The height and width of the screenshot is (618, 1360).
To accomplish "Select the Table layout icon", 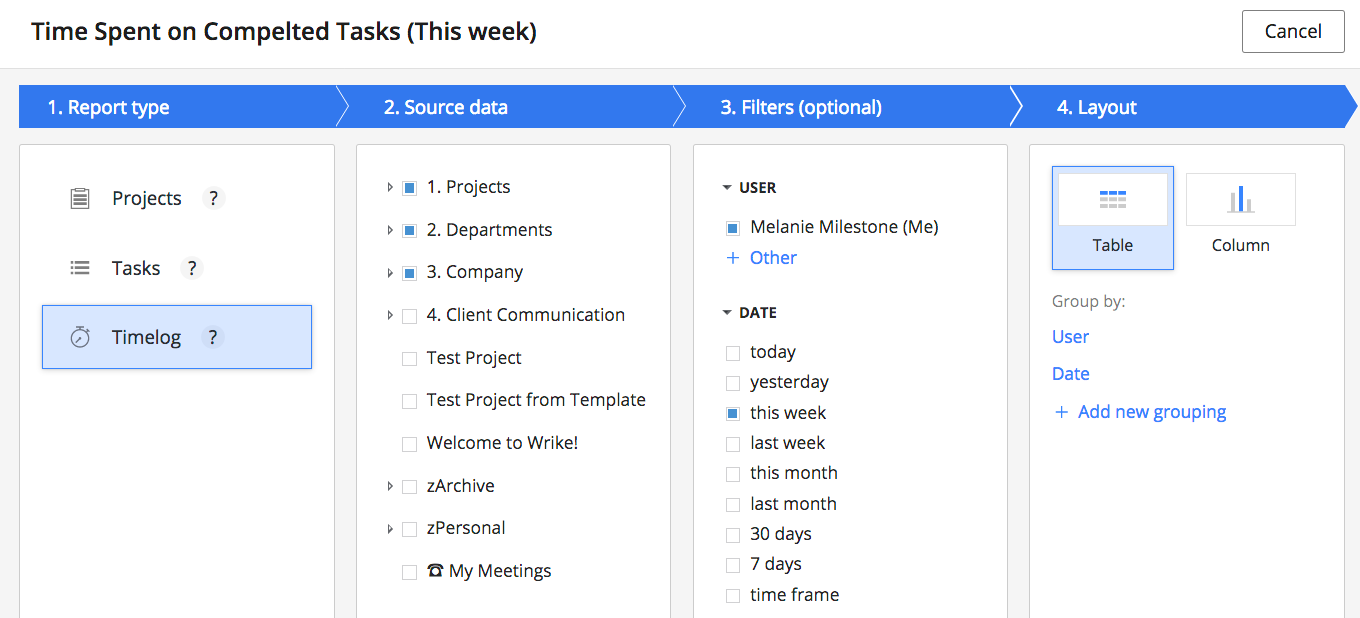I will tap(1112, 200).
